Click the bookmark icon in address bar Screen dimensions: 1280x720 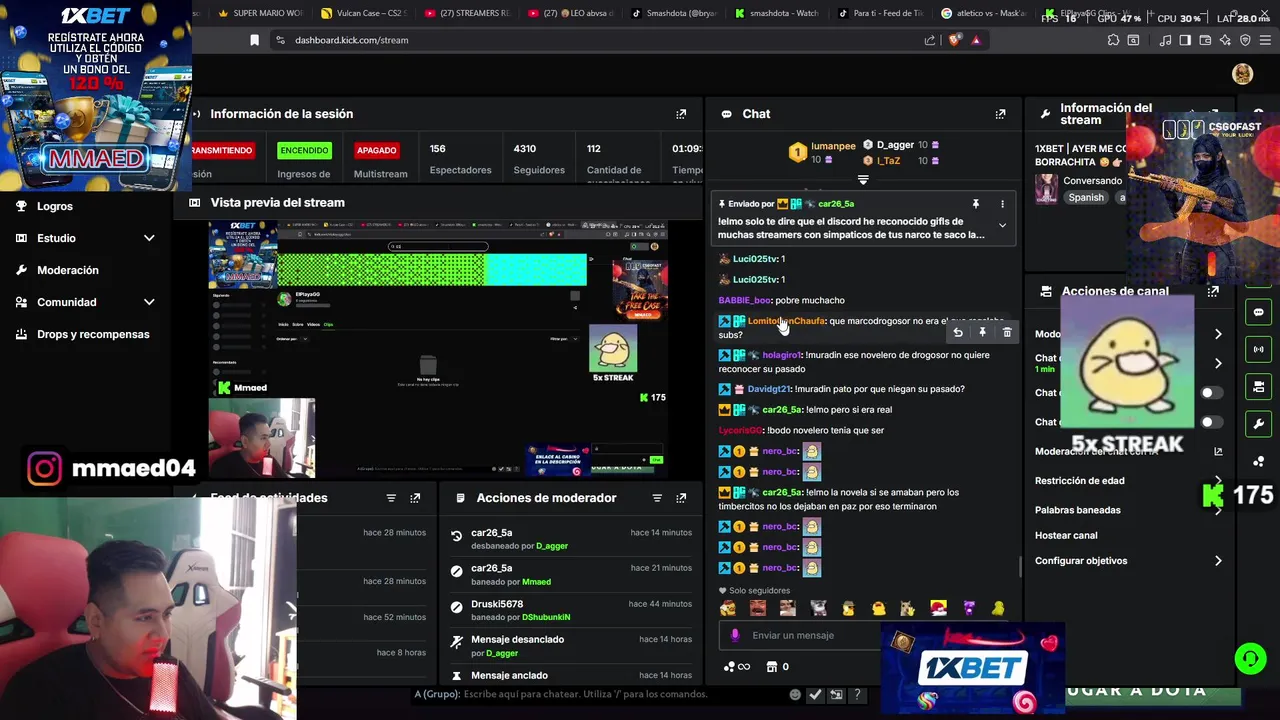(254, 40)
